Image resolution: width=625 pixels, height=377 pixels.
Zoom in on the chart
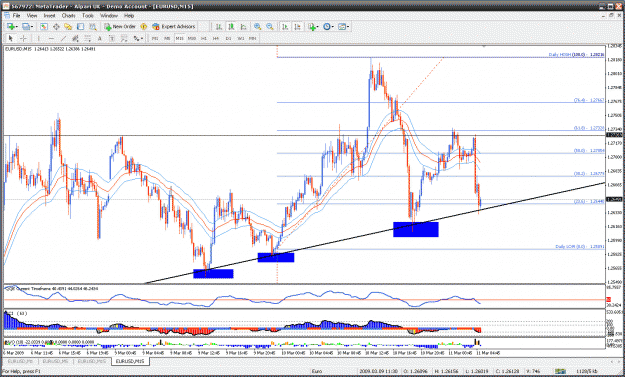(x=257, y=26)
